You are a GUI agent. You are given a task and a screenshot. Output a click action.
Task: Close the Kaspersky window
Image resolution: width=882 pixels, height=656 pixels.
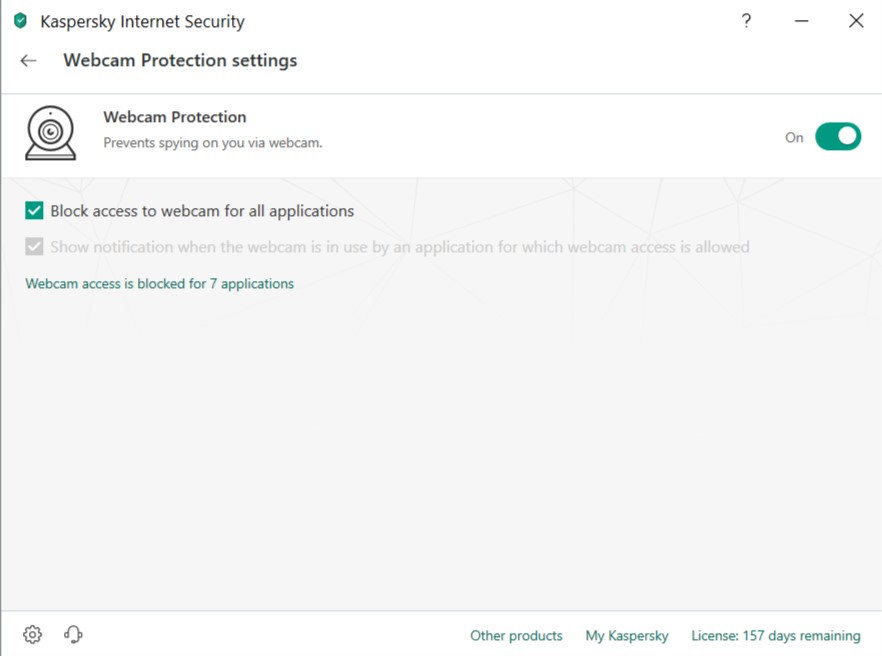[856, 21]
